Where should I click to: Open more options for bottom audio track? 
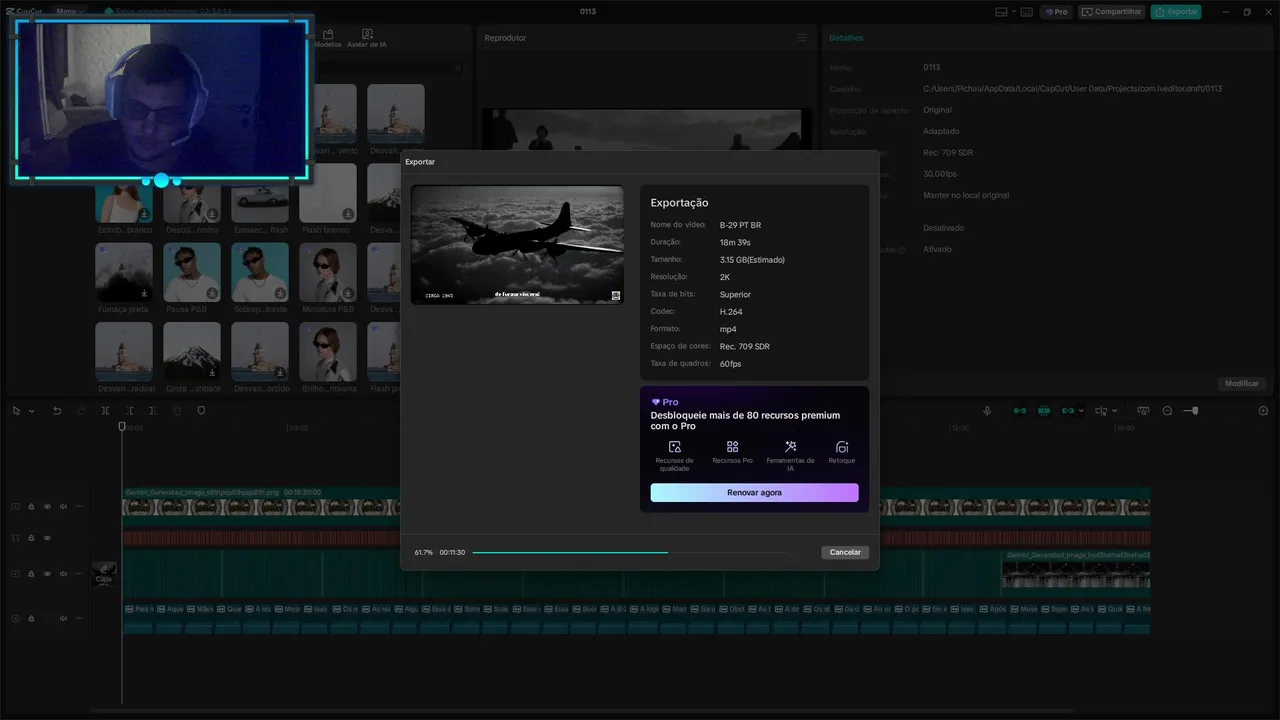[x=79, y=618]
